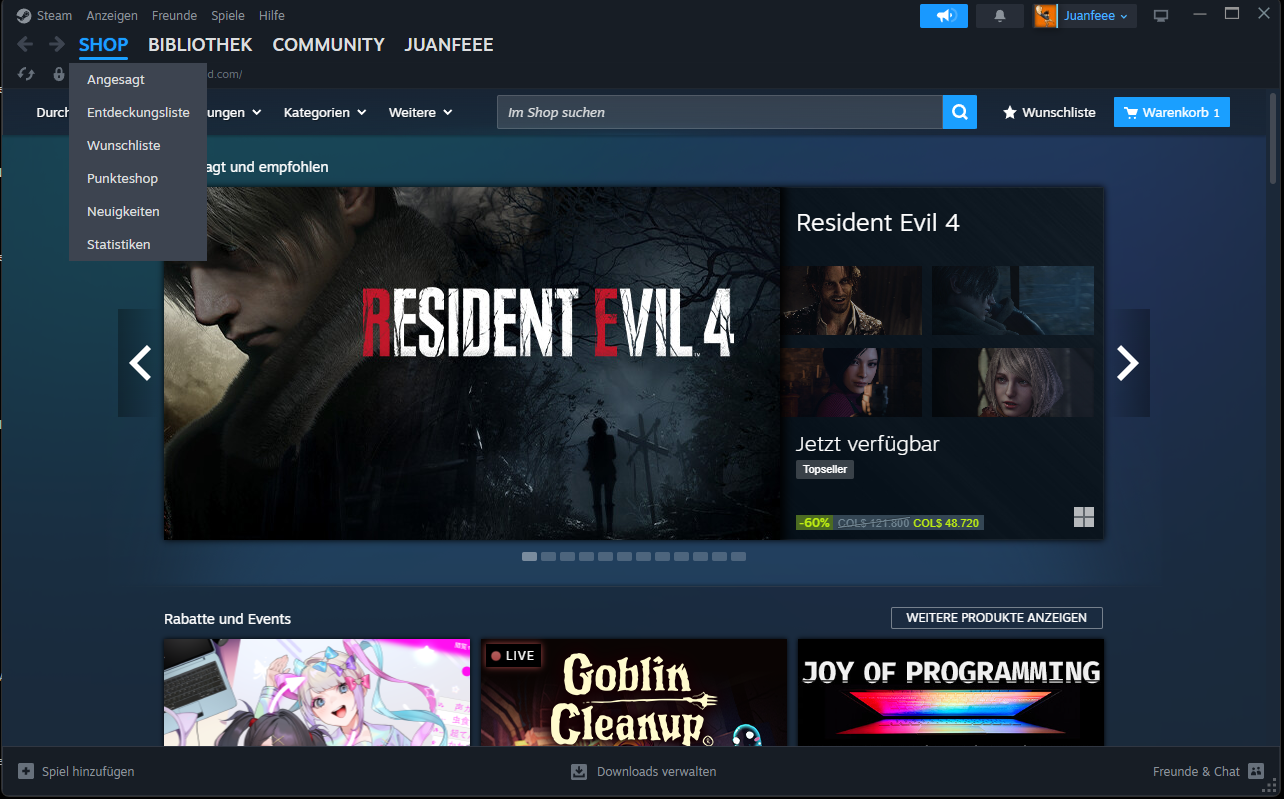
Task: Show next featured game with right arrow
Action: point(1127,363)
